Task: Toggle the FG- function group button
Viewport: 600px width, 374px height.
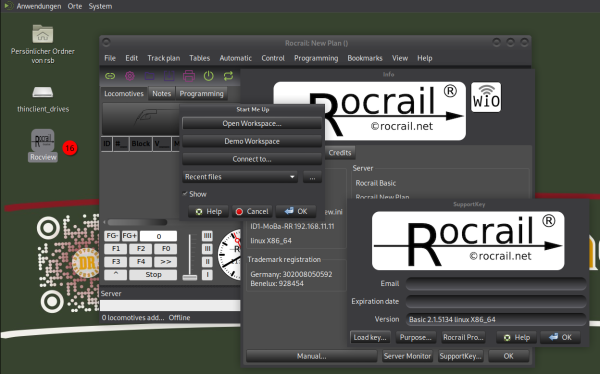Action: 112,236
